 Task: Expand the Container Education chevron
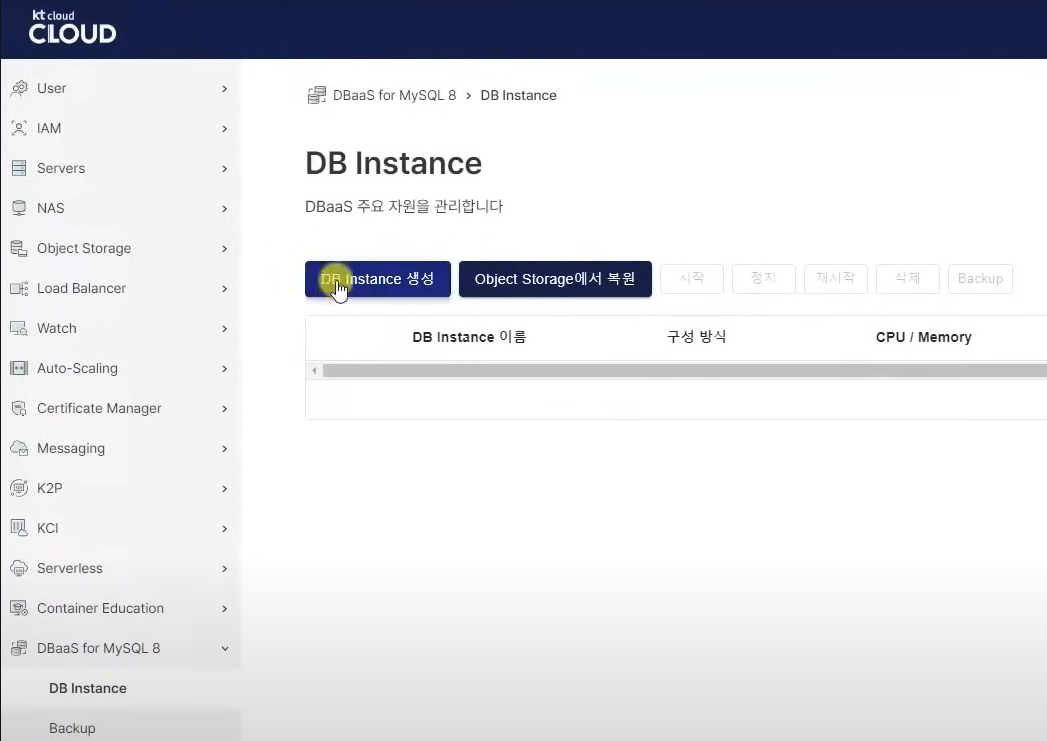click(224, 609)
